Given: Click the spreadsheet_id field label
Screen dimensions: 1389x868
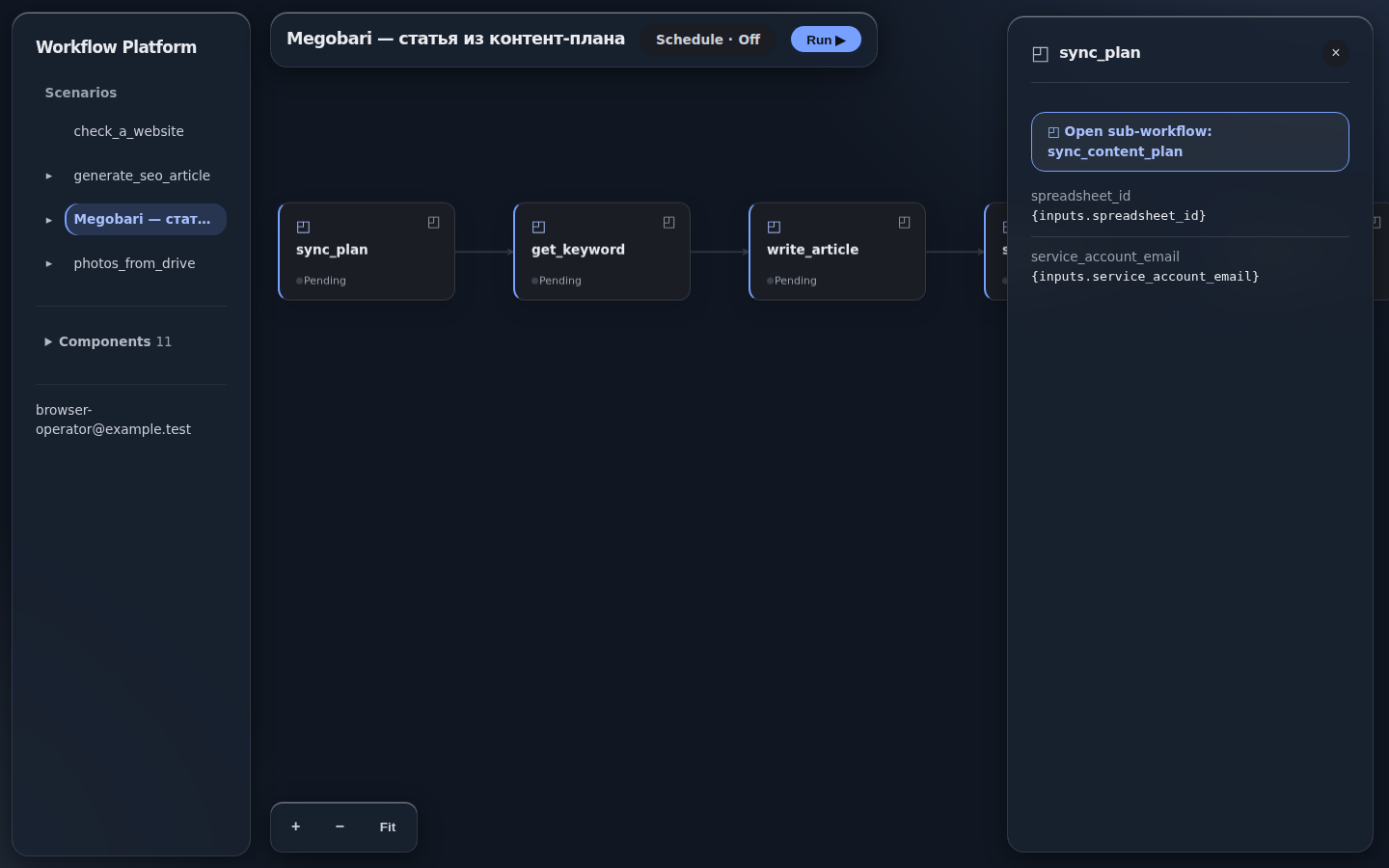Looking at the screenshot, I should click(1080, 196).
